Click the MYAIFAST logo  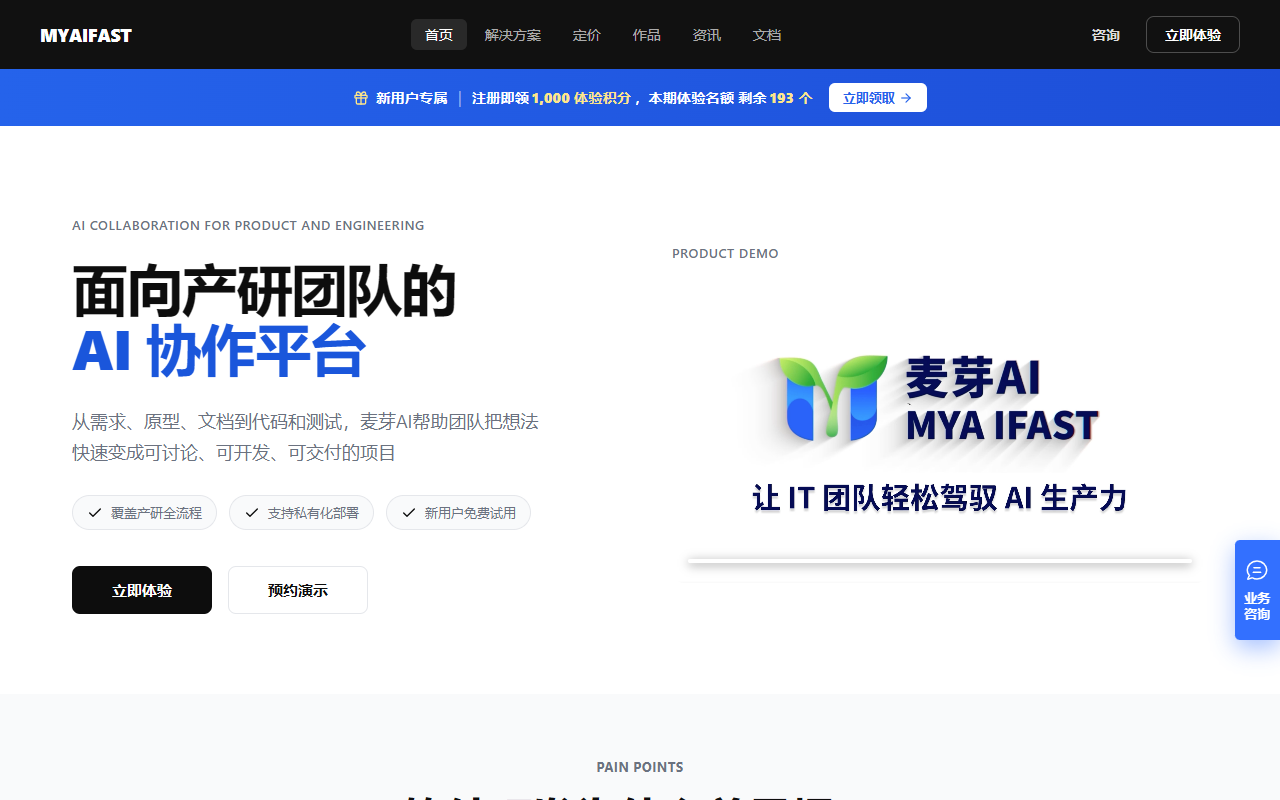click(x=86, y=35)
